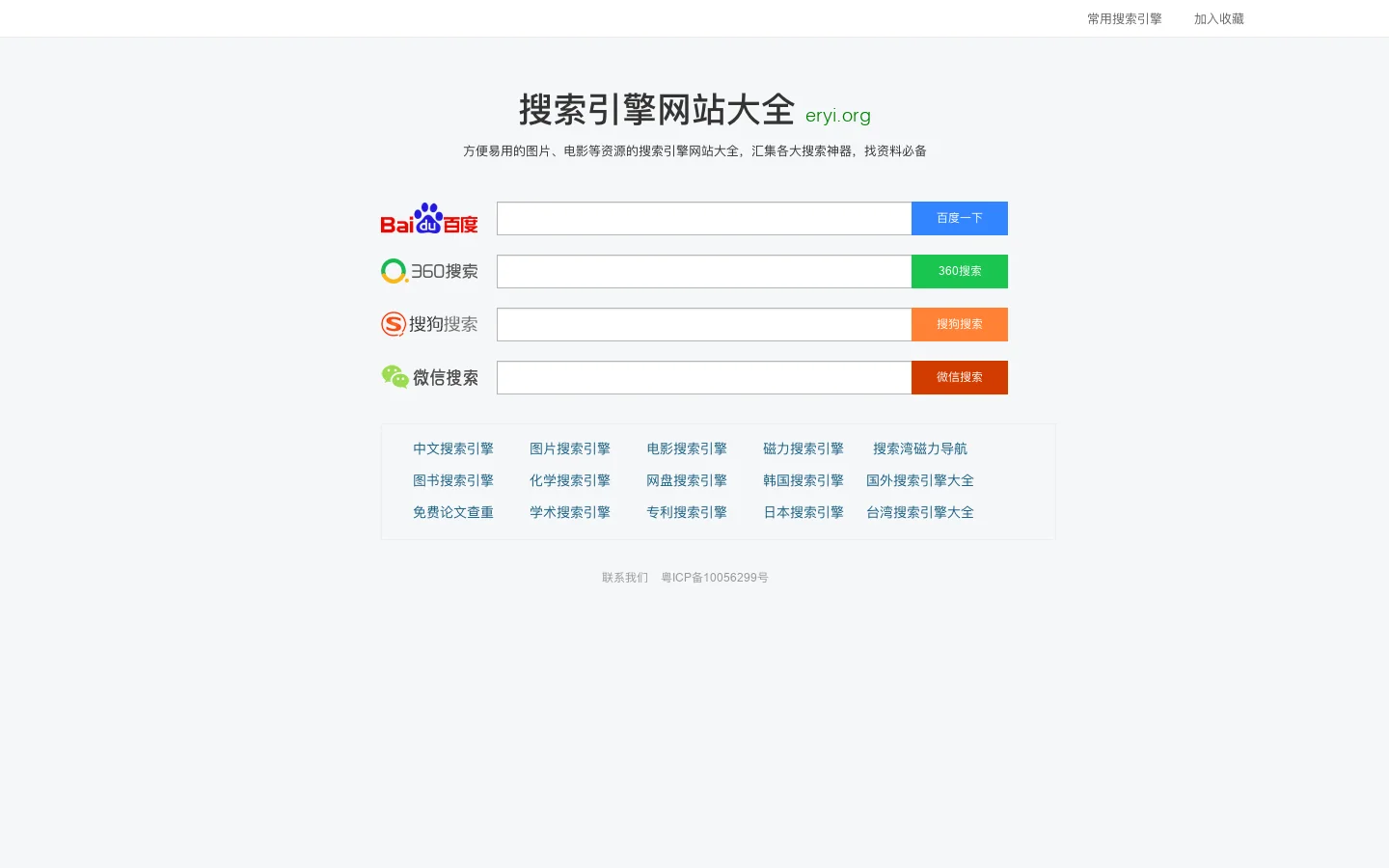The image size is (1389, 868).
Task: Click the 联系我们 footer link
Action: (x=625, y=578)
